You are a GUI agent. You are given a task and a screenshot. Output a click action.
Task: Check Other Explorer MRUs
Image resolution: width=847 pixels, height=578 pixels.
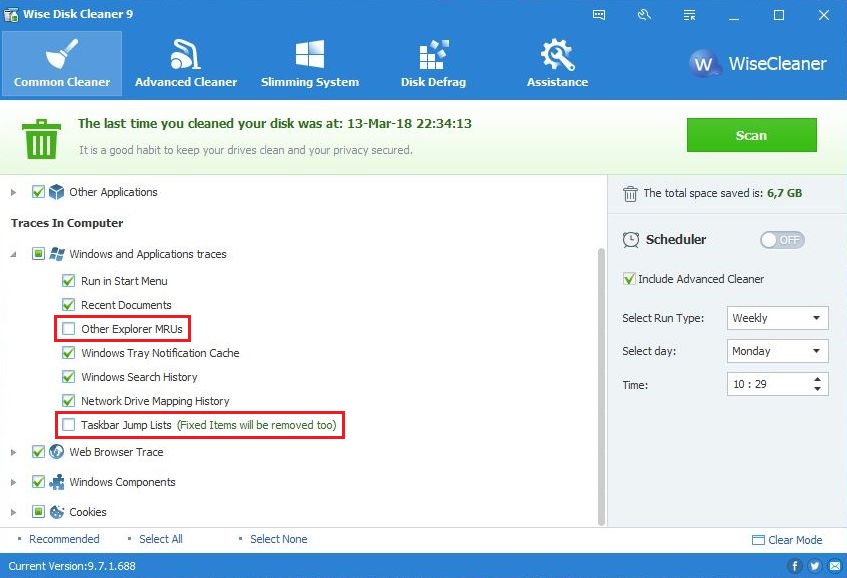coord(68,328)
